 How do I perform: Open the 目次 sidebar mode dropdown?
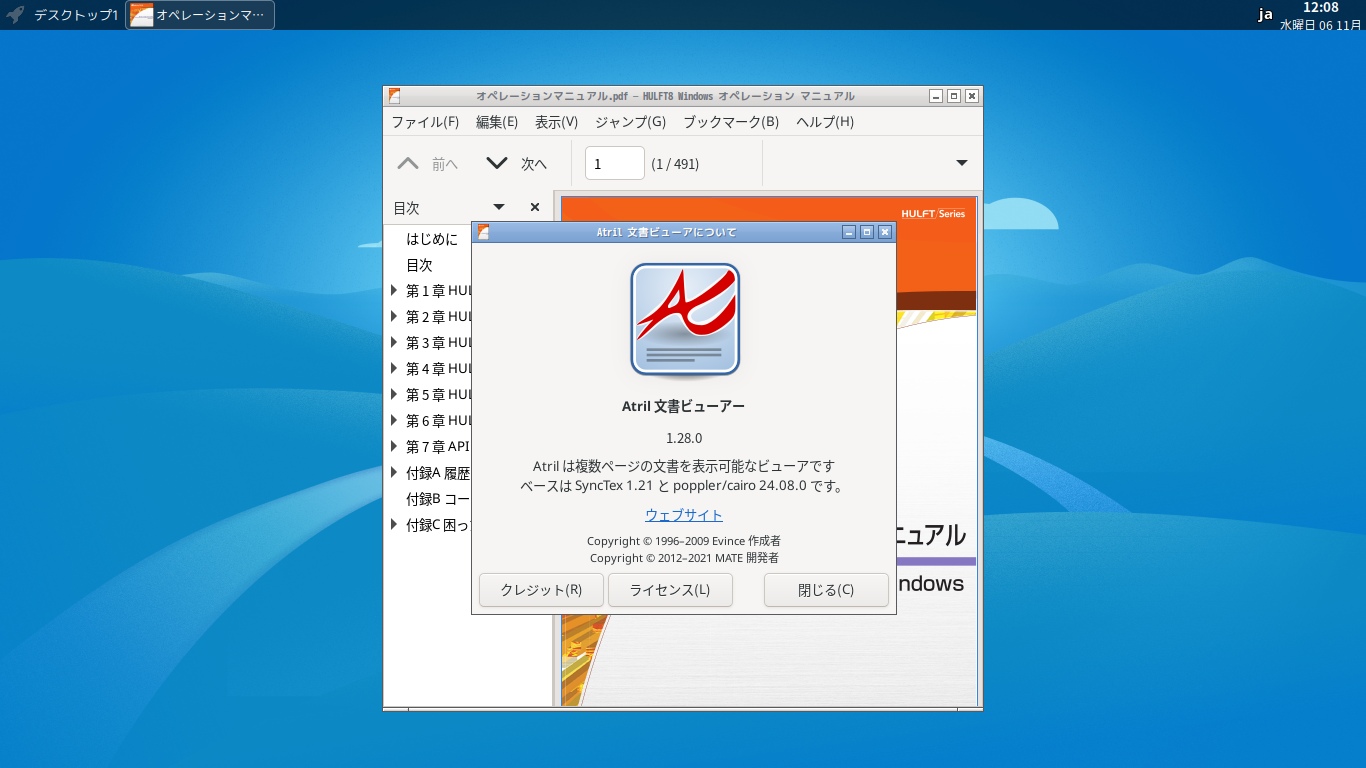click(x=499, y=207)
